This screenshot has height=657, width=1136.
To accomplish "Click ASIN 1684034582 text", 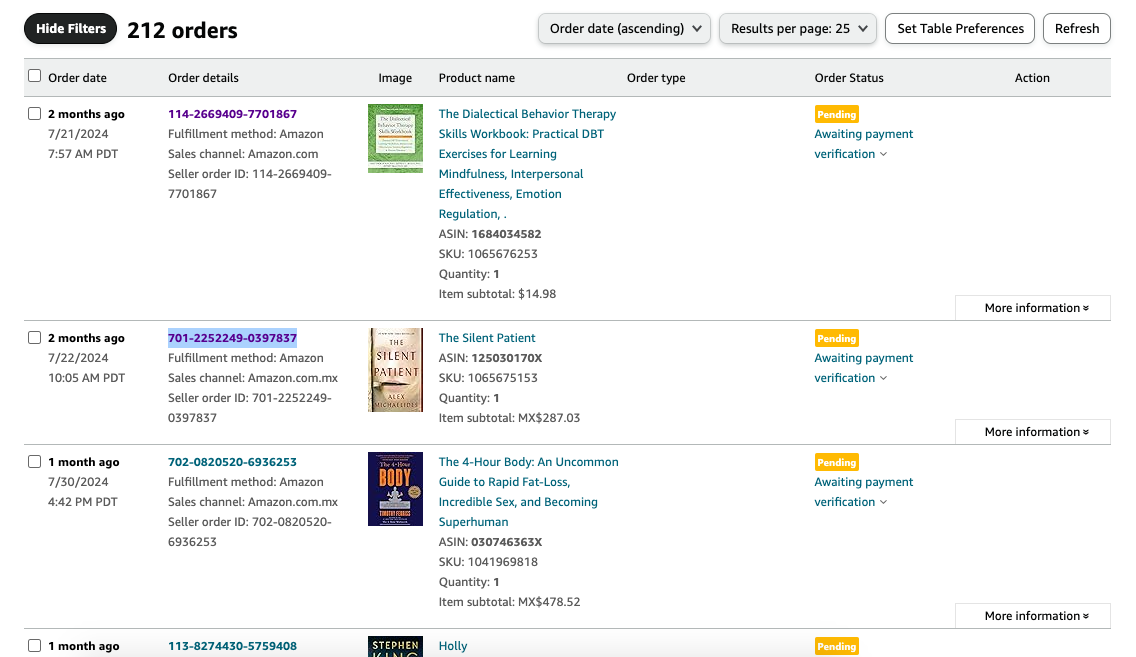I will click(x=490, y=234).
